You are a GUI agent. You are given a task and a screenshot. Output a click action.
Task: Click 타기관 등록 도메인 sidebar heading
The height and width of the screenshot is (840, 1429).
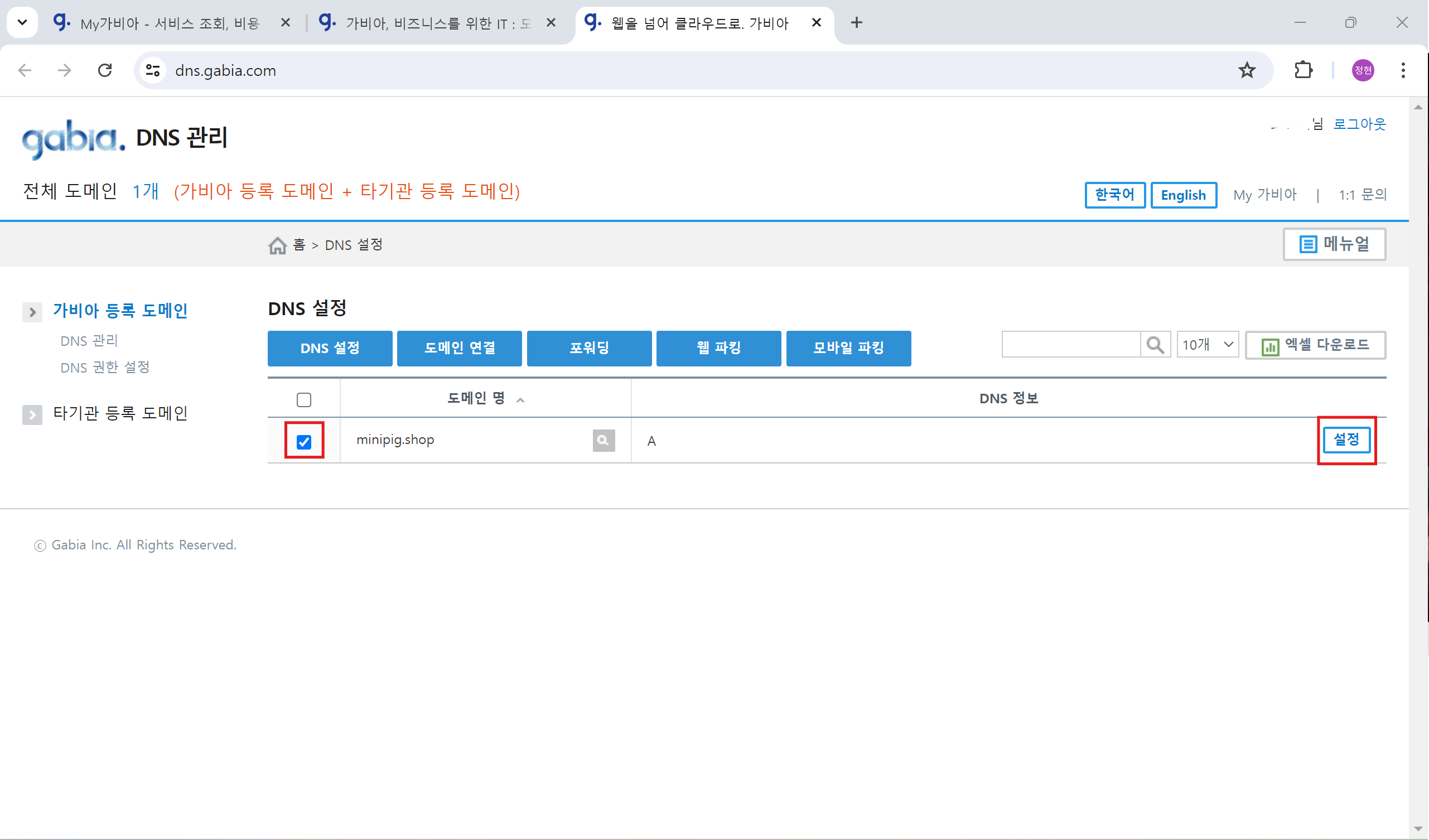(120, 413)
